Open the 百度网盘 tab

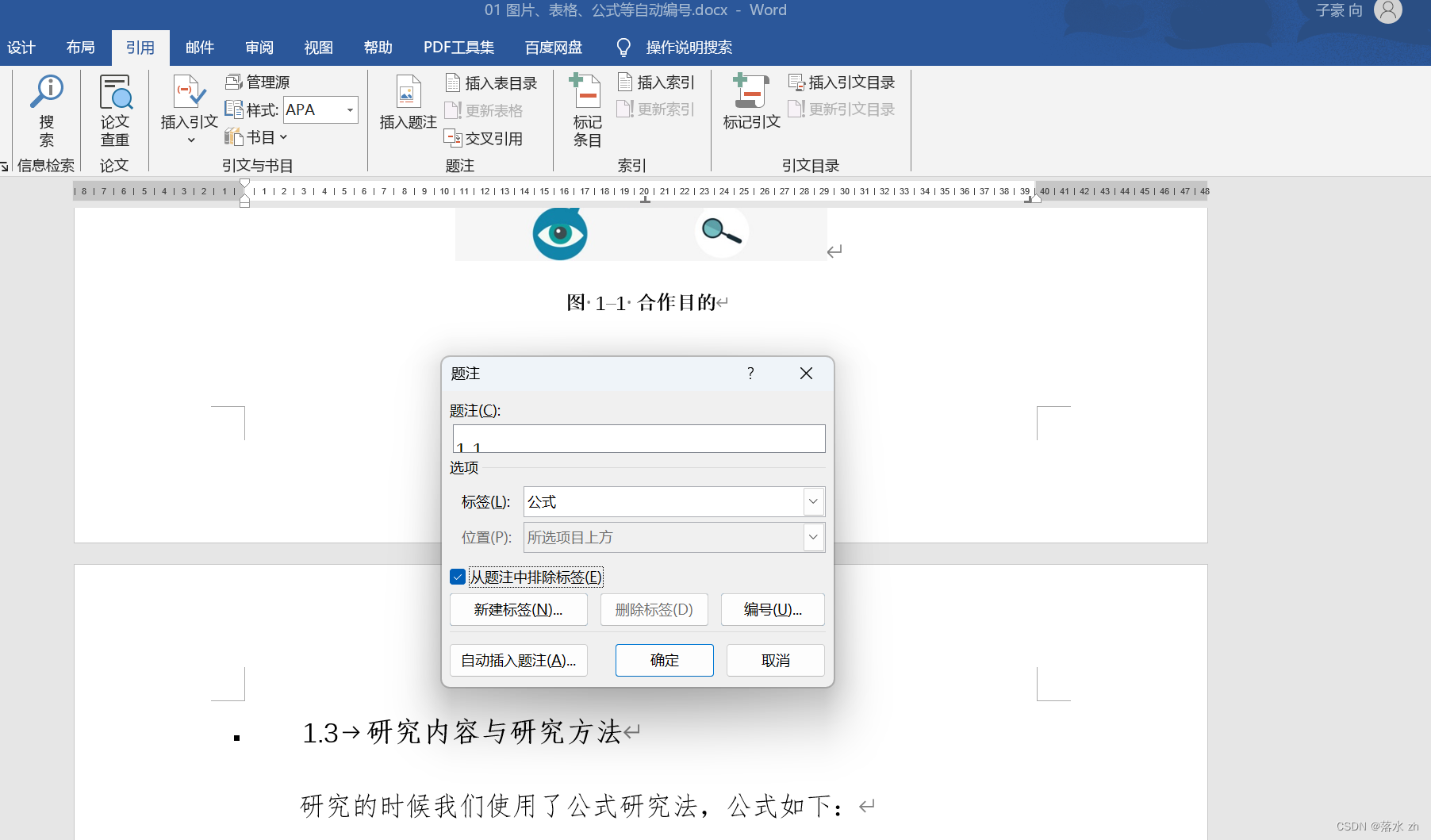coord(554,48)
